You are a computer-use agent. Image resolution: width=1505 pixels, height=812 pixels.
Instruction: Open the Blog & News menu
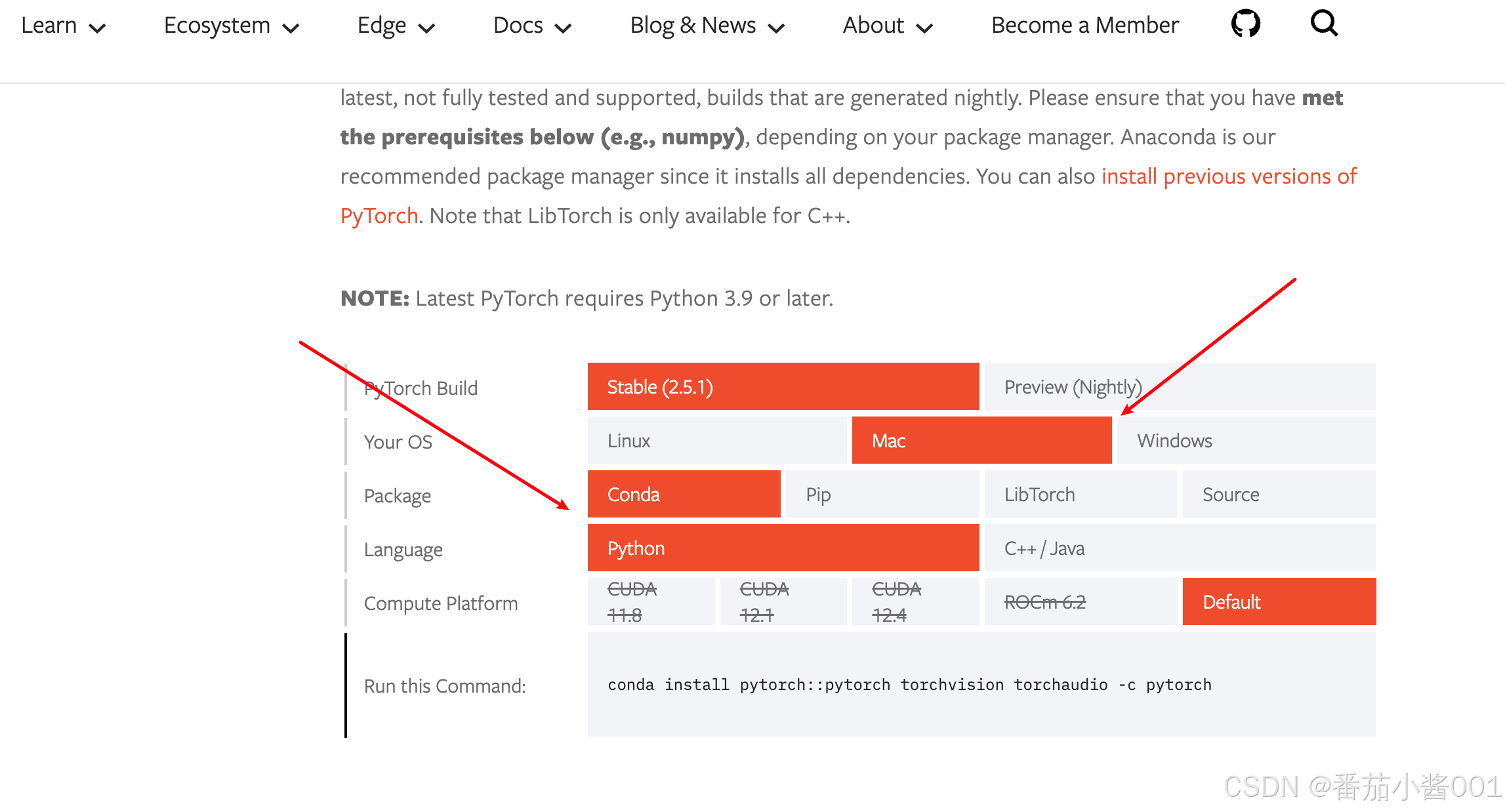(x=693, y=25)
